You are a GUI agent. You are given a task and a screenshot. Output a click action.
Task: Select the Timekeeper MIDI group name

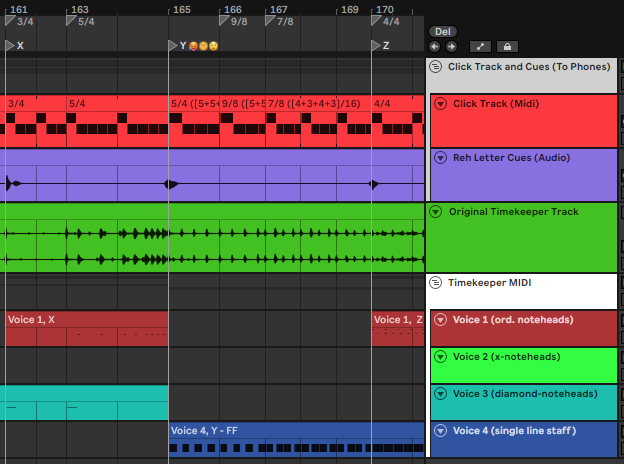(489, 283)
